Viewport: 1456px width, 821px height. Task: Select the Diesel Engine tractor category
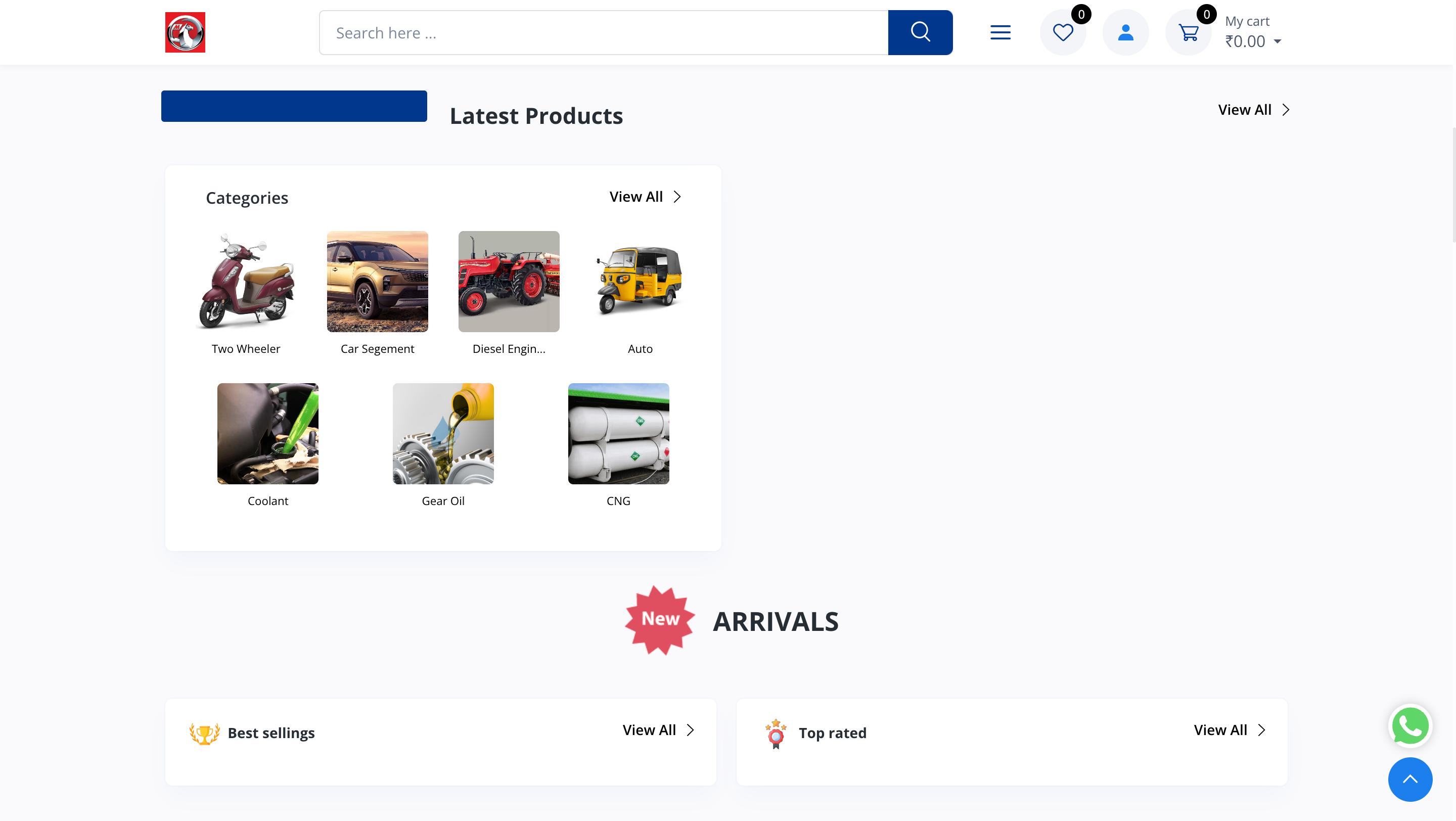509,282
